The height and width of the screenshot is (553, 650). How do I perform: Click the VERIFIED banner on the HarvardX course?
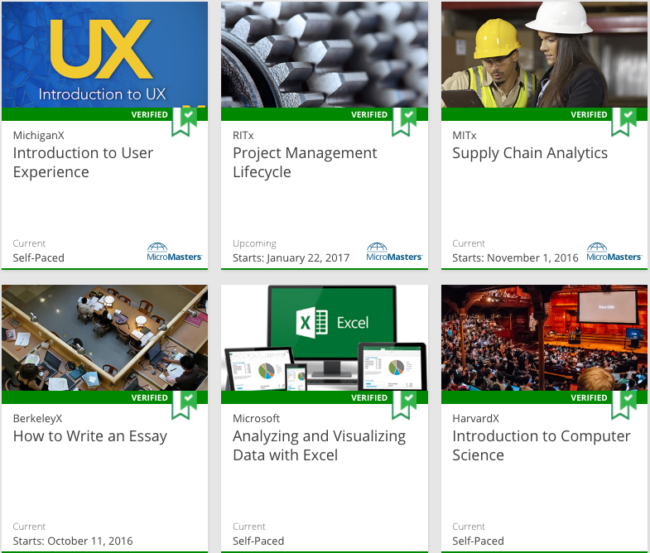[x=544, y=398]
